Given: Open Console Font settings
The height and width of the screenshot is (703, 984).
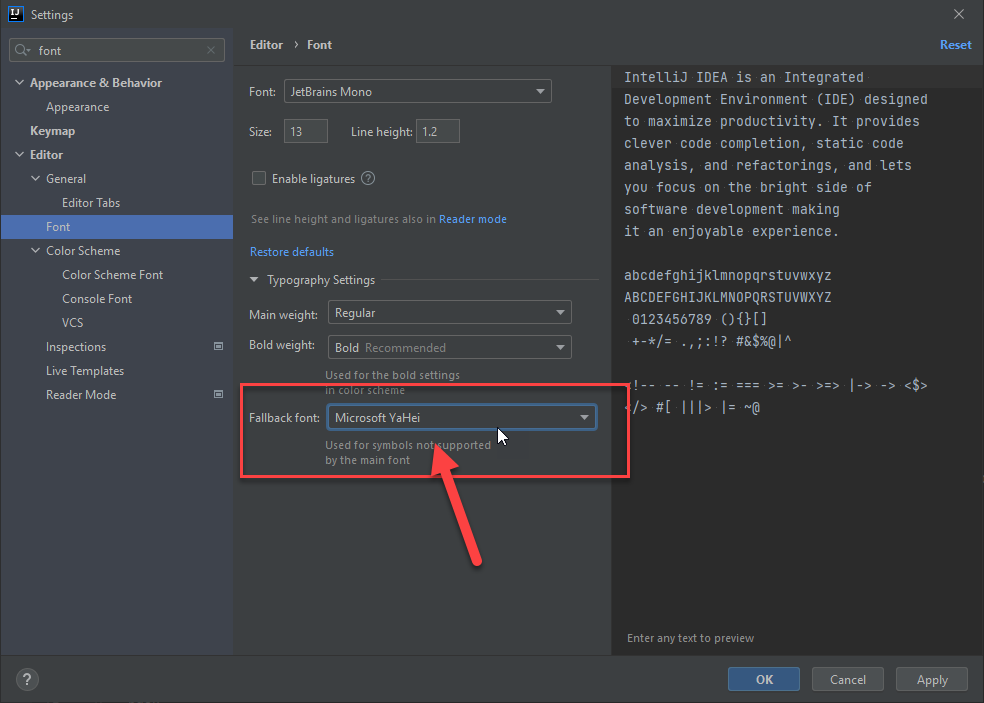Looking at the screenshot, I should (97, 299).
